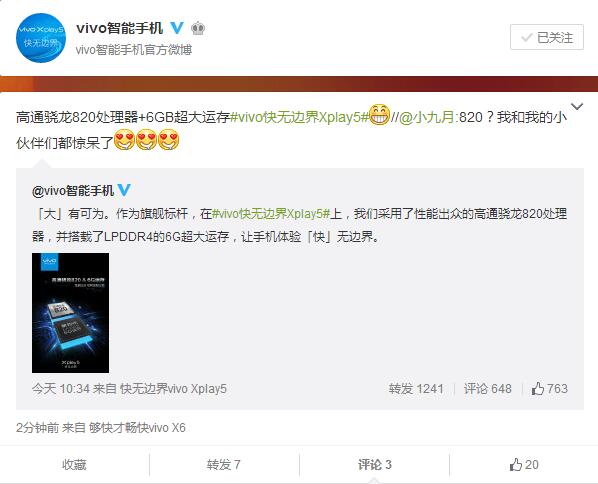The width and height of the screenshot is (598, 484).
Task: Like the post with thumbs-up 20
Action: click(524, 465)
